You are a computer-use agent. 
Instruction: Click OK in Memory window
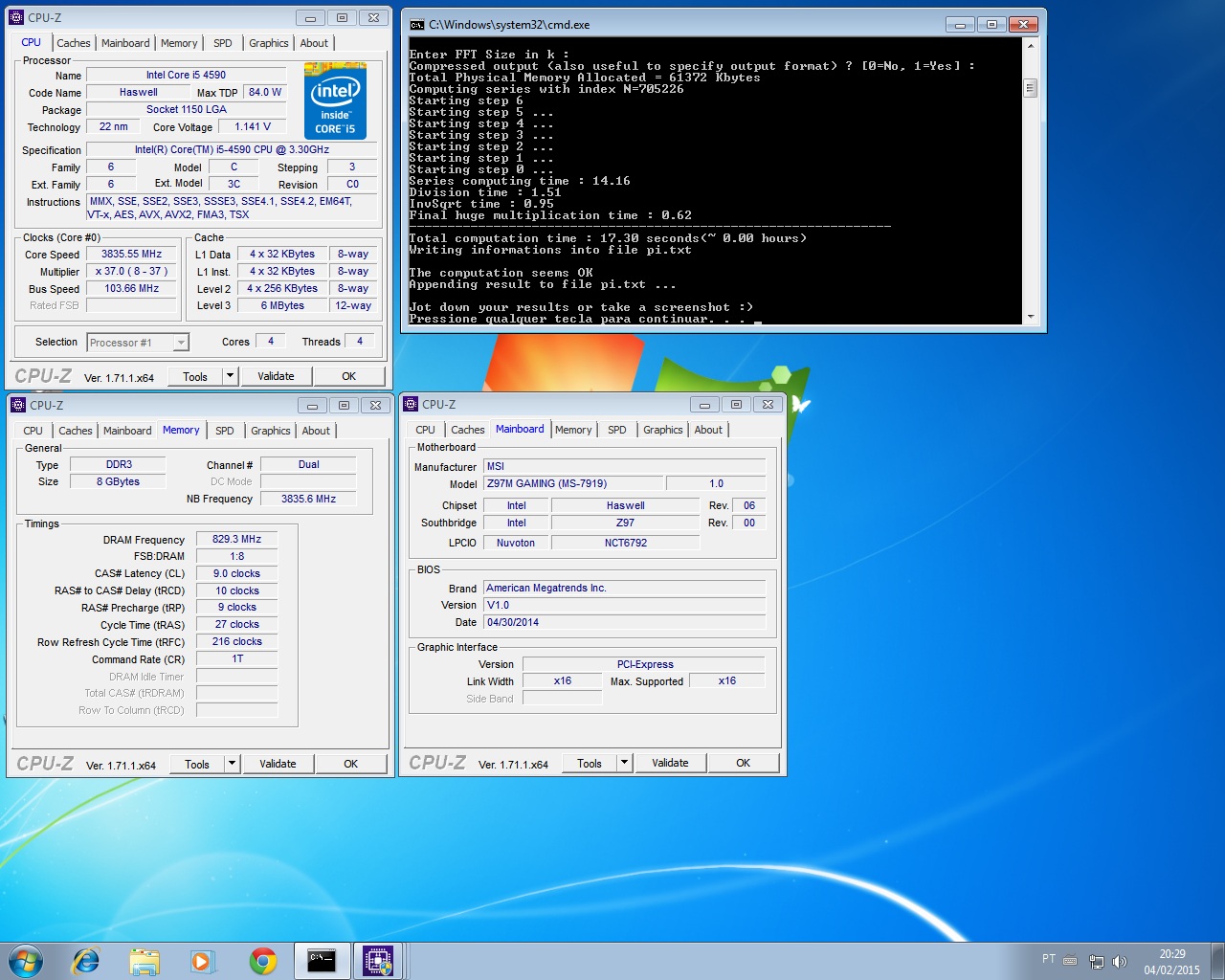pyautogui.click(x=351, y=764)
